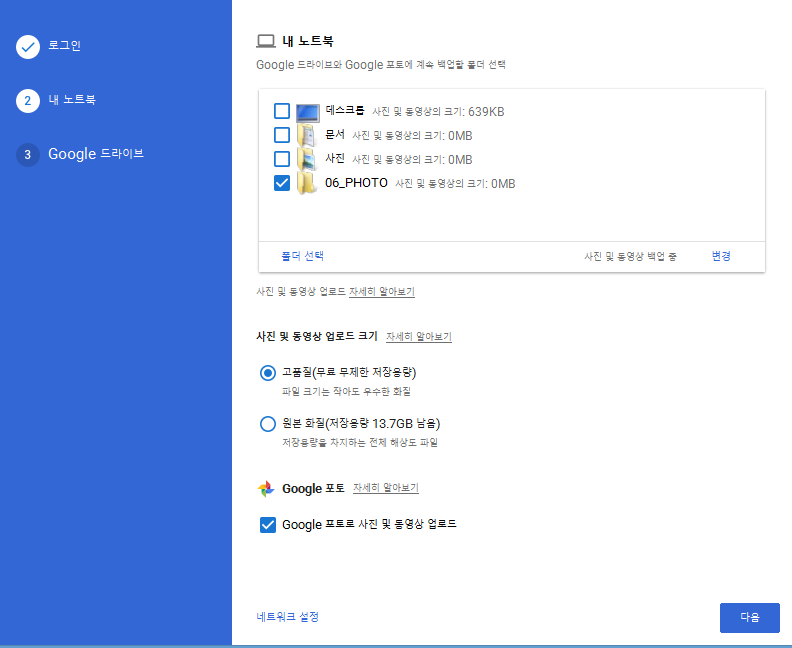This screenshot has width=792, height=648.
Task: Select the 고품질 upload size radio button
Action: (x=268, y=373)
